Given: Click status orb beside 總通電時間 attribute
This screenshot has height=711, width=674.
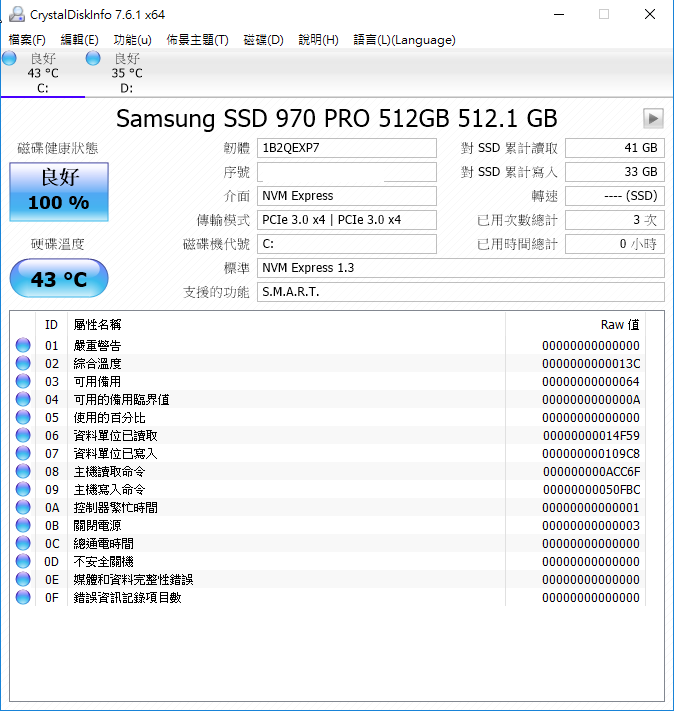Looking at the screenshot, I should (x=23, y=544).
